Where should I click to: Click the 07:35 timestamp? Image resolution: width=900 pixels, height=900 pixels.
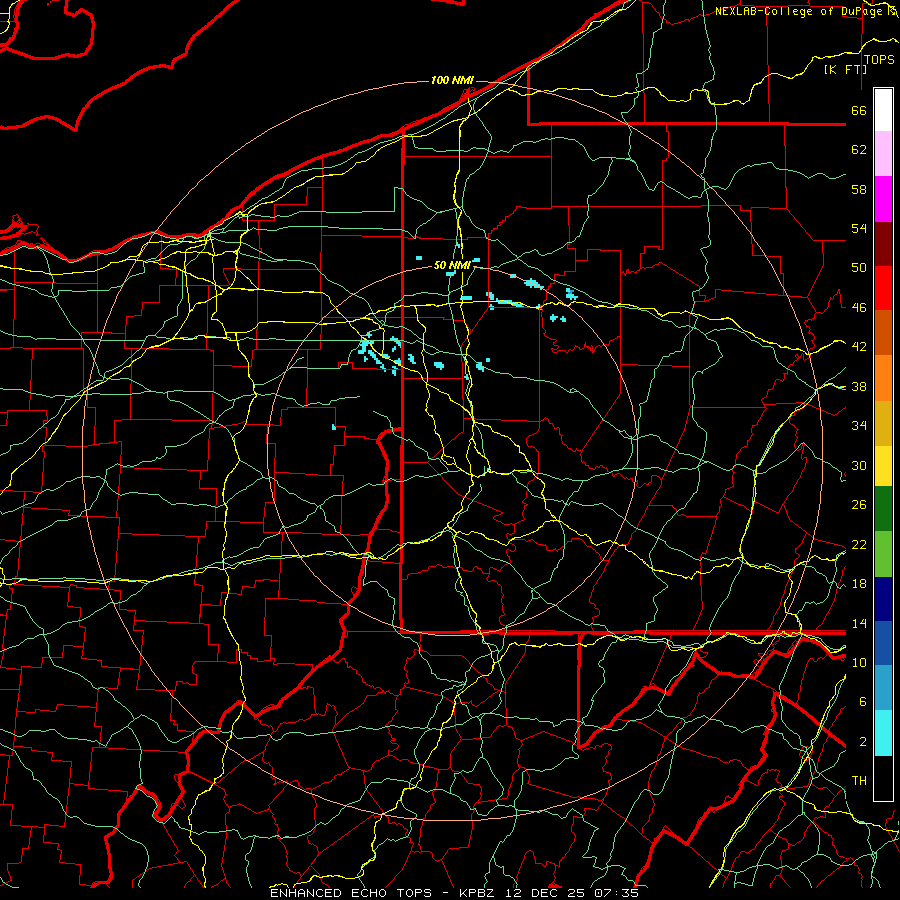click(x=616, y=893)
